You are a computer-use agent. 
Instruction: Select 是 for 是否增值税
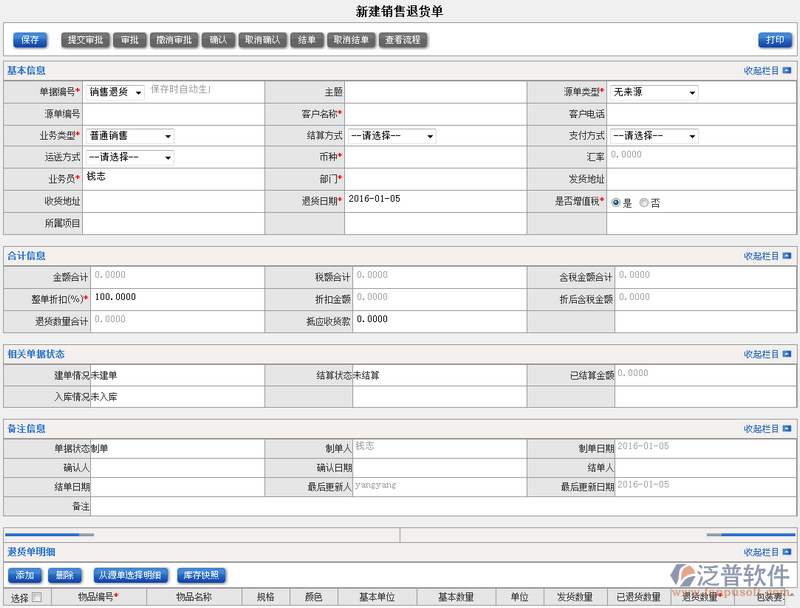(616, 202)
